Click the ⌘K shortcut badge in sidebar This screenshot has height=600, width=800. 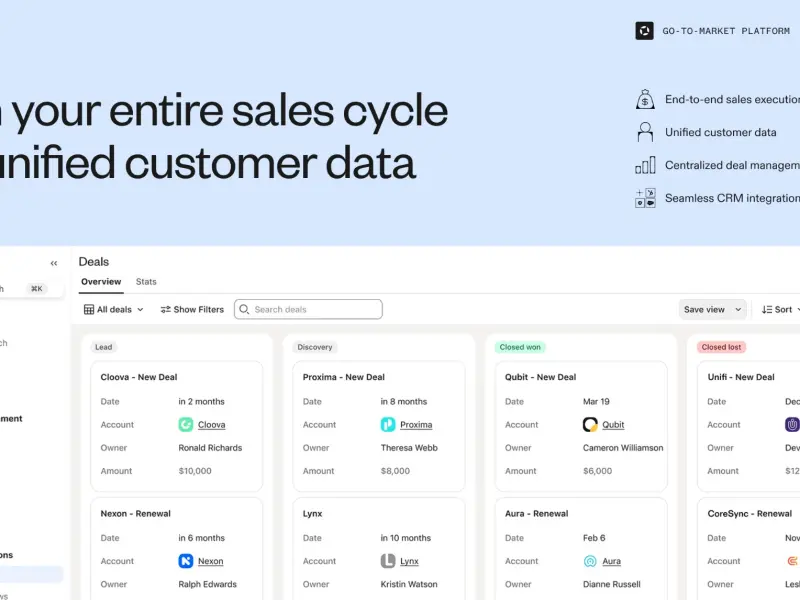pyautogui.click(x=37, y=289)
